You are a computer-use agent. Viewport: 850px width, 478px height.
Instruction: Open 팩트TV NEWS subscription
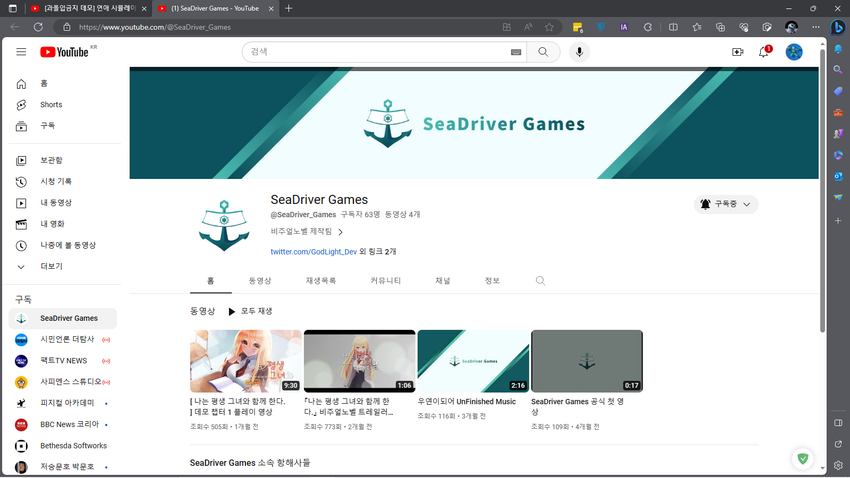[63, 361]
